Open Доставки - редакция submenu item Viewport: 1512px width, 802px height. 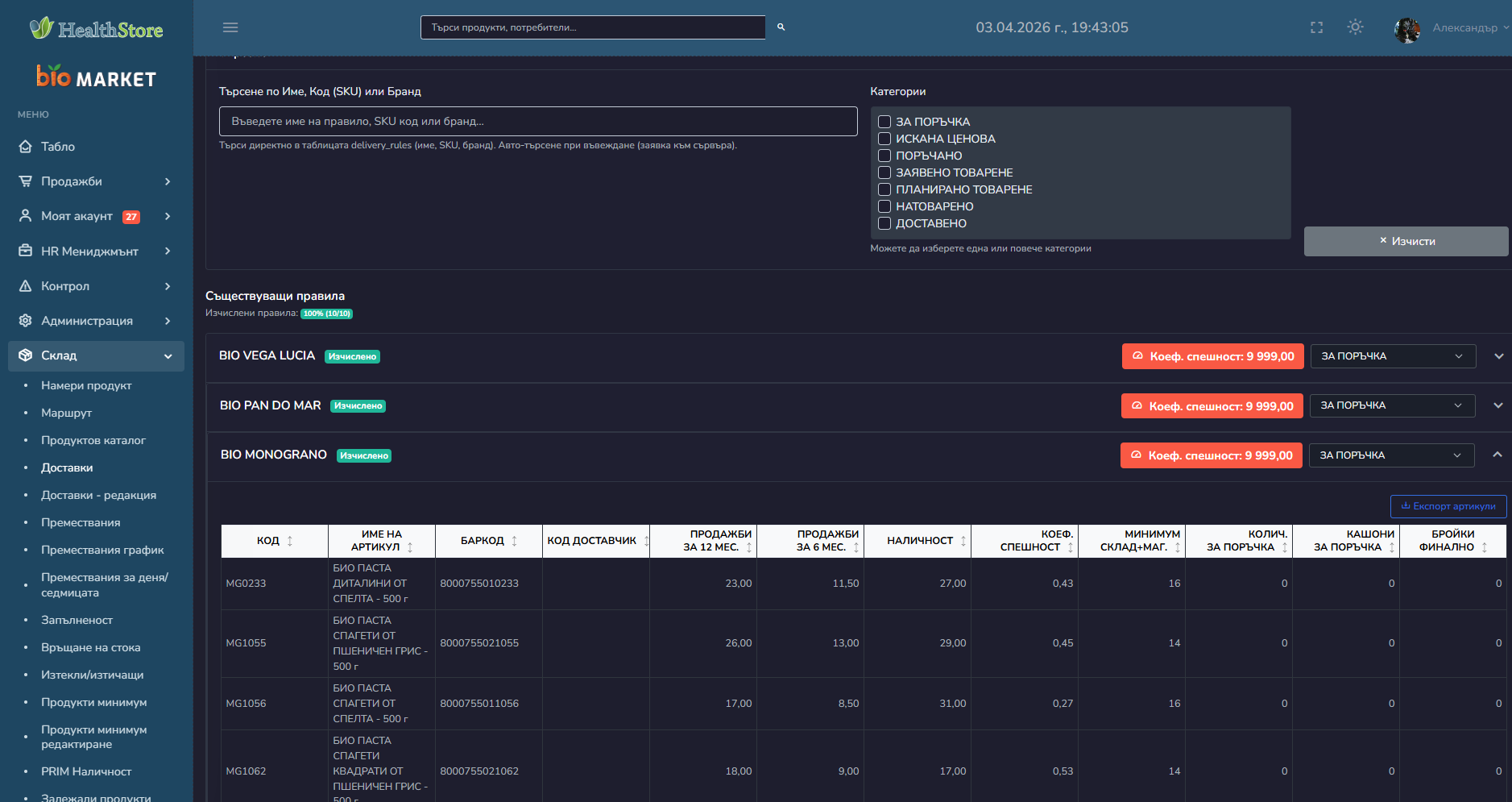(x=98, y=495)
